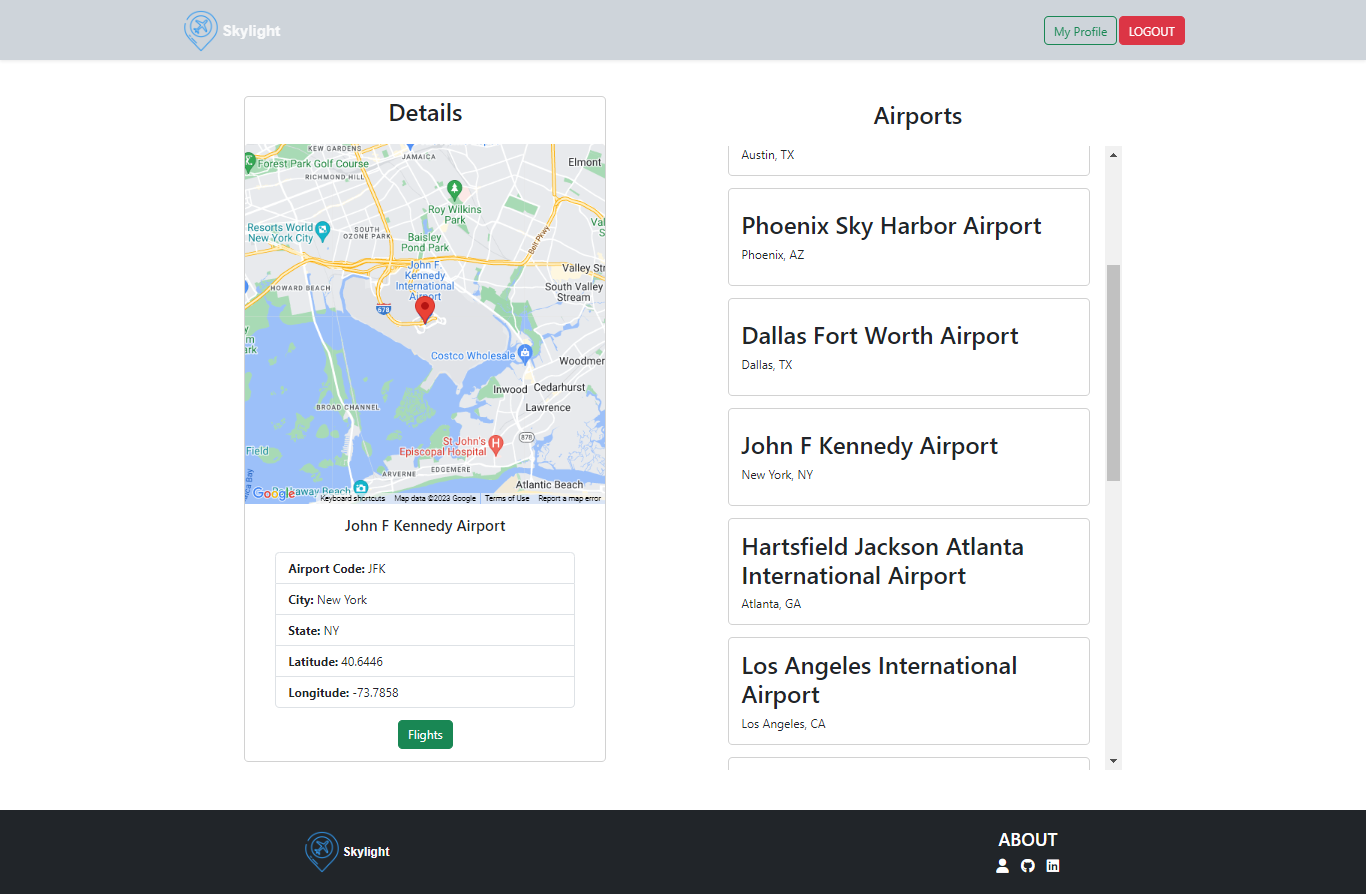Click the Airport Code: JFK row
This screenshot has width=1366, height=894.
(425, 568)
